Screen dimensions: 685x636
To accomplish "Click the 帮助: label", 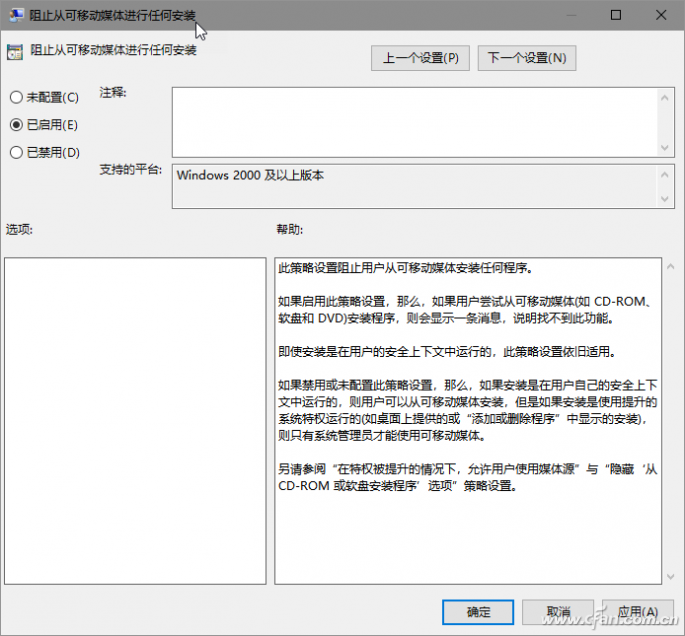I will point(290,229).
